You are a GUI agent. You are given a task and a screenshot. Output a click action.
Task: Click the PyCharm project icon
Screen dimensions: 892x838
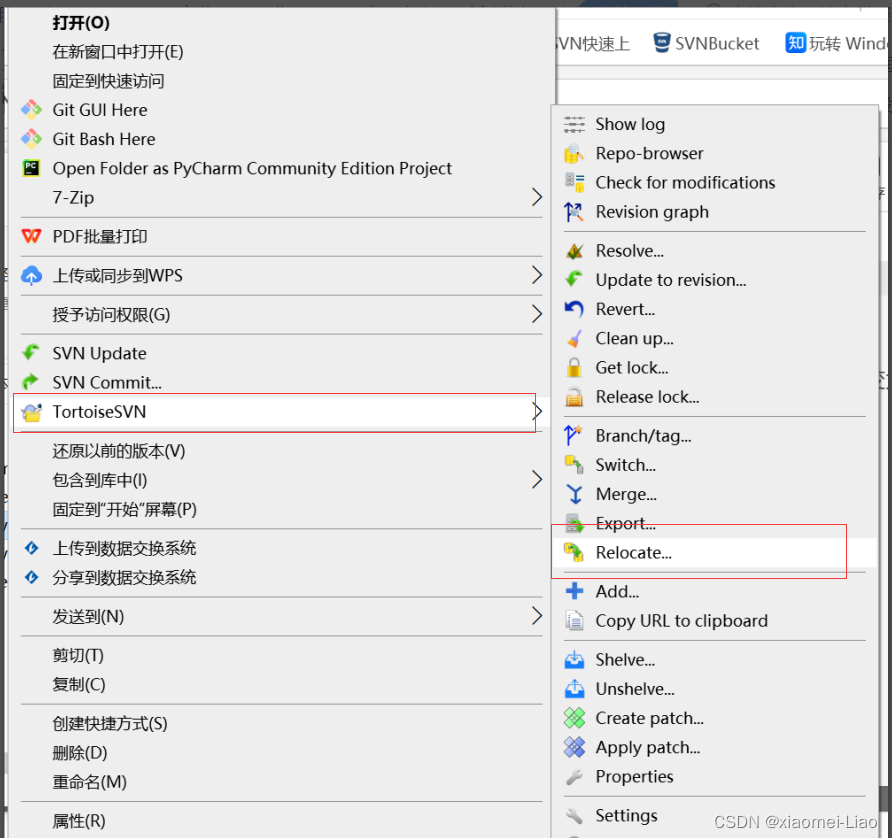coord(31,168)
